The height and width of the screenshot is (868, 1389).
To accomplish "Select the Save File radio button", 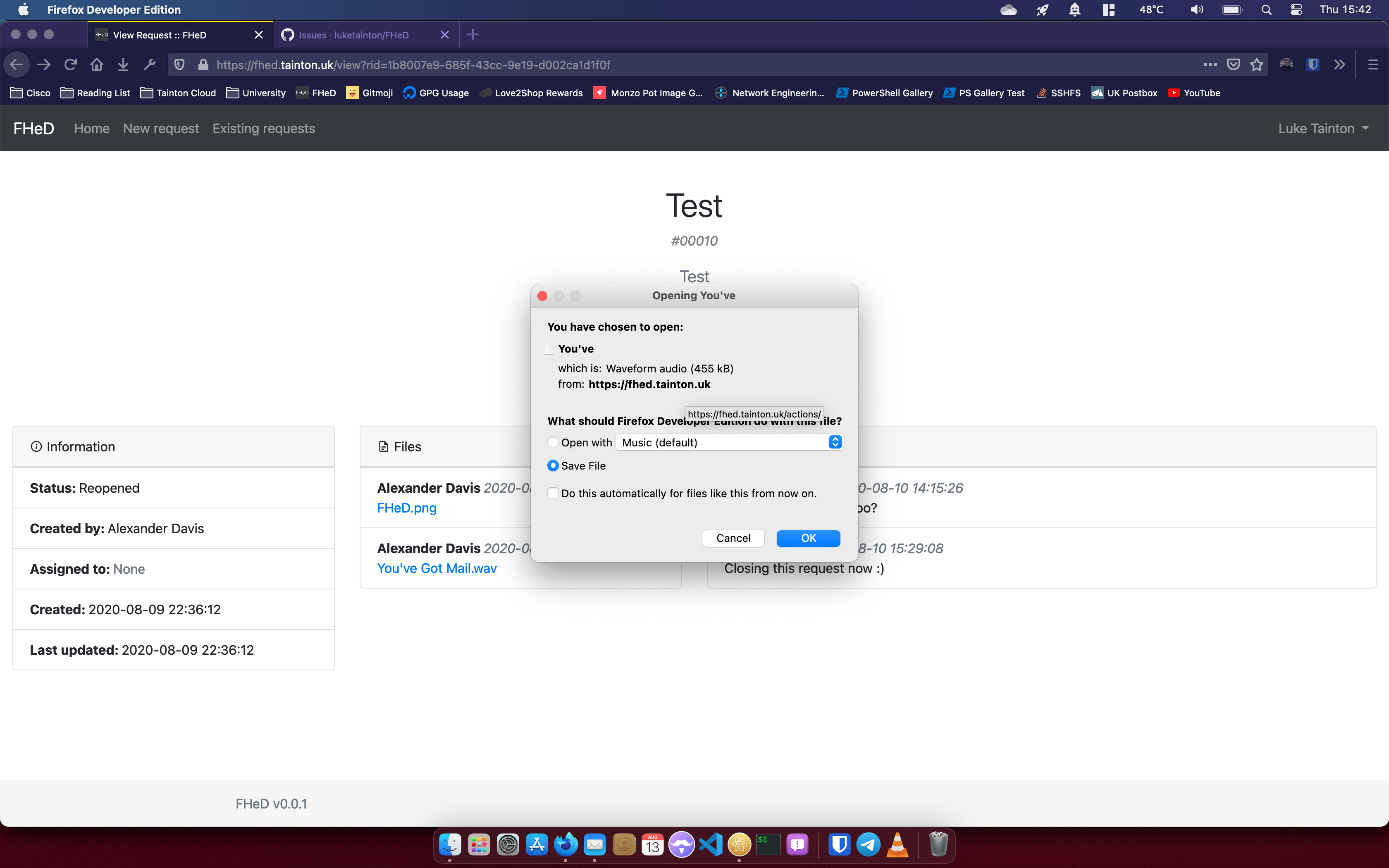I will point(553,465).
